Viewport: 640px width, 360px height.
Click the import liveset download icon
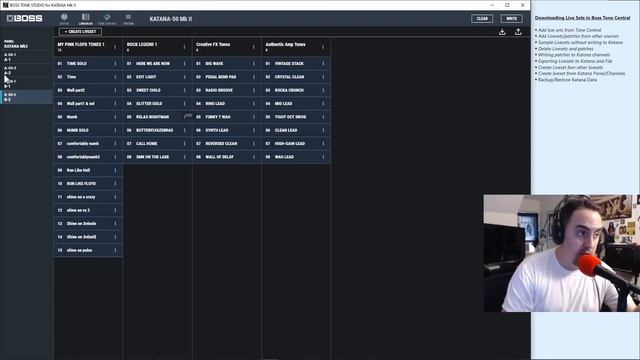(502, 32)
